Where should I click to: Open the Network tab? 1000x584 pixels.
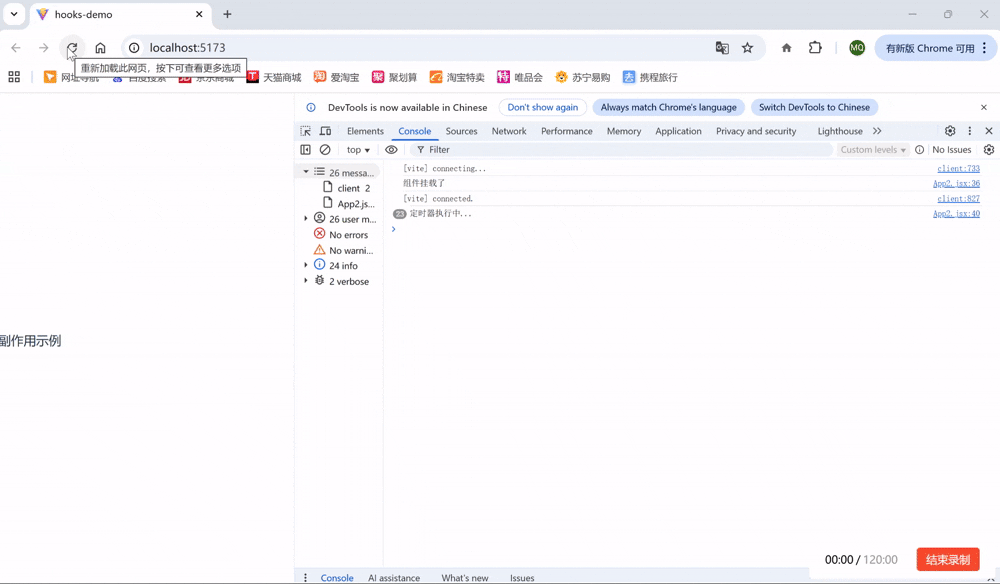pos(509,131)
